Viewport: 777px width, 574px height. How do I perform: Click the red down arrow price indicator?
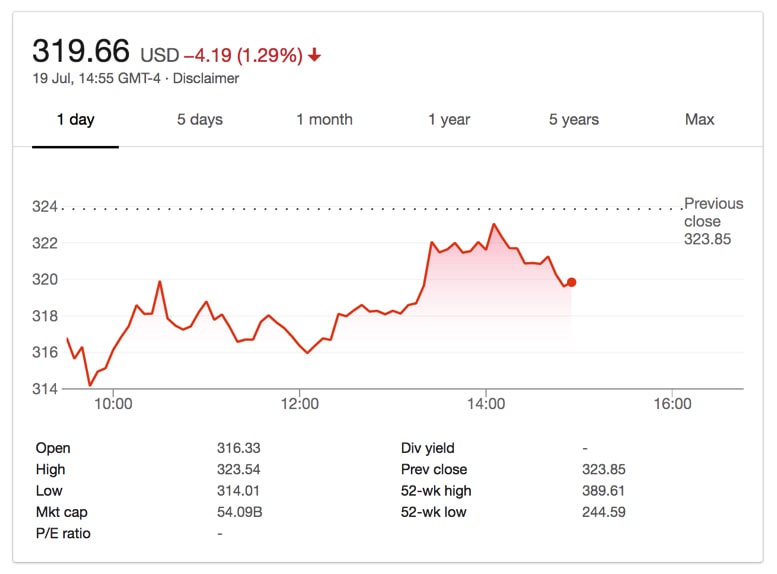tap(314, 55)
